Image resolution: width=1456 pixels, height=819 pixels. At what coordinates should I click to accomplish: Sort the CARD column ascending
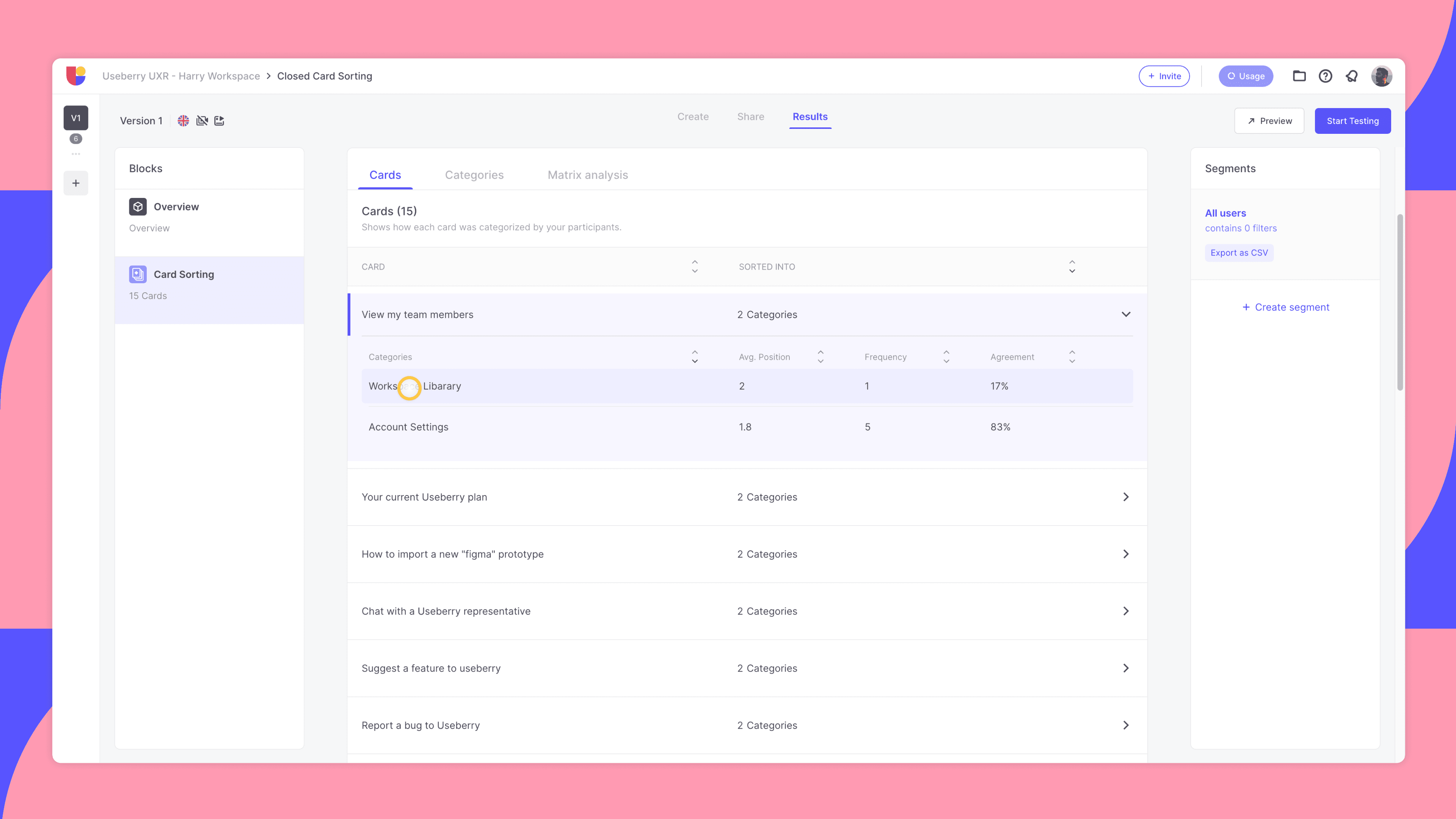point(695,262)
